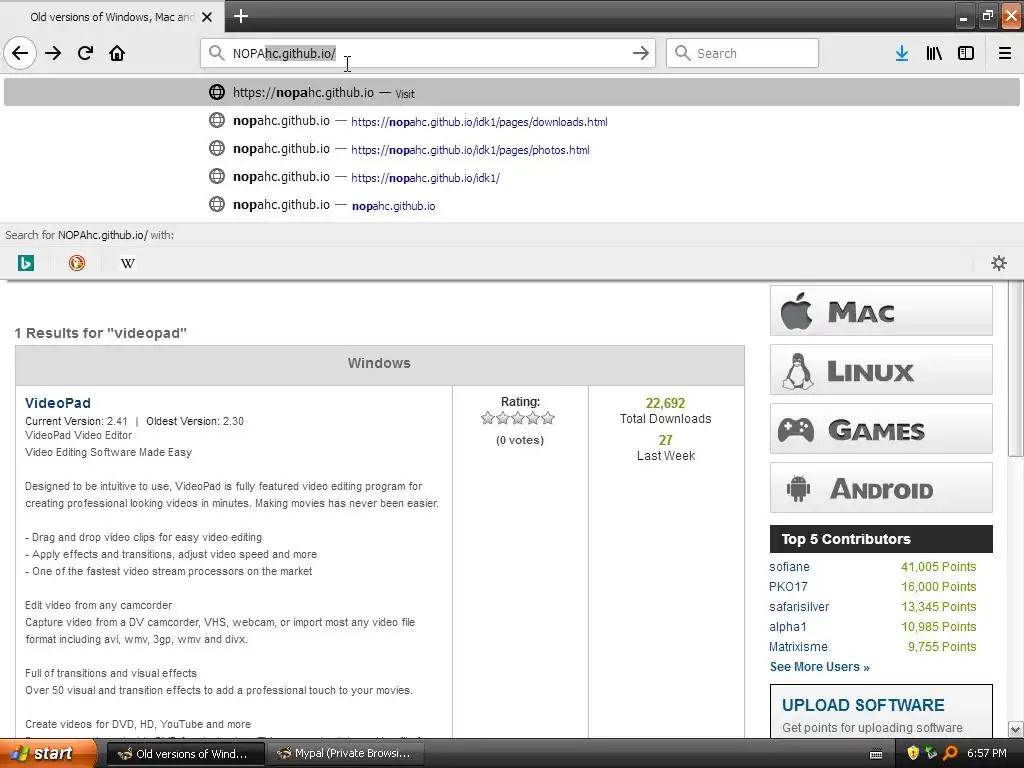1024x768 pixels.
Task: Open the Android software category
Action: 881,488
